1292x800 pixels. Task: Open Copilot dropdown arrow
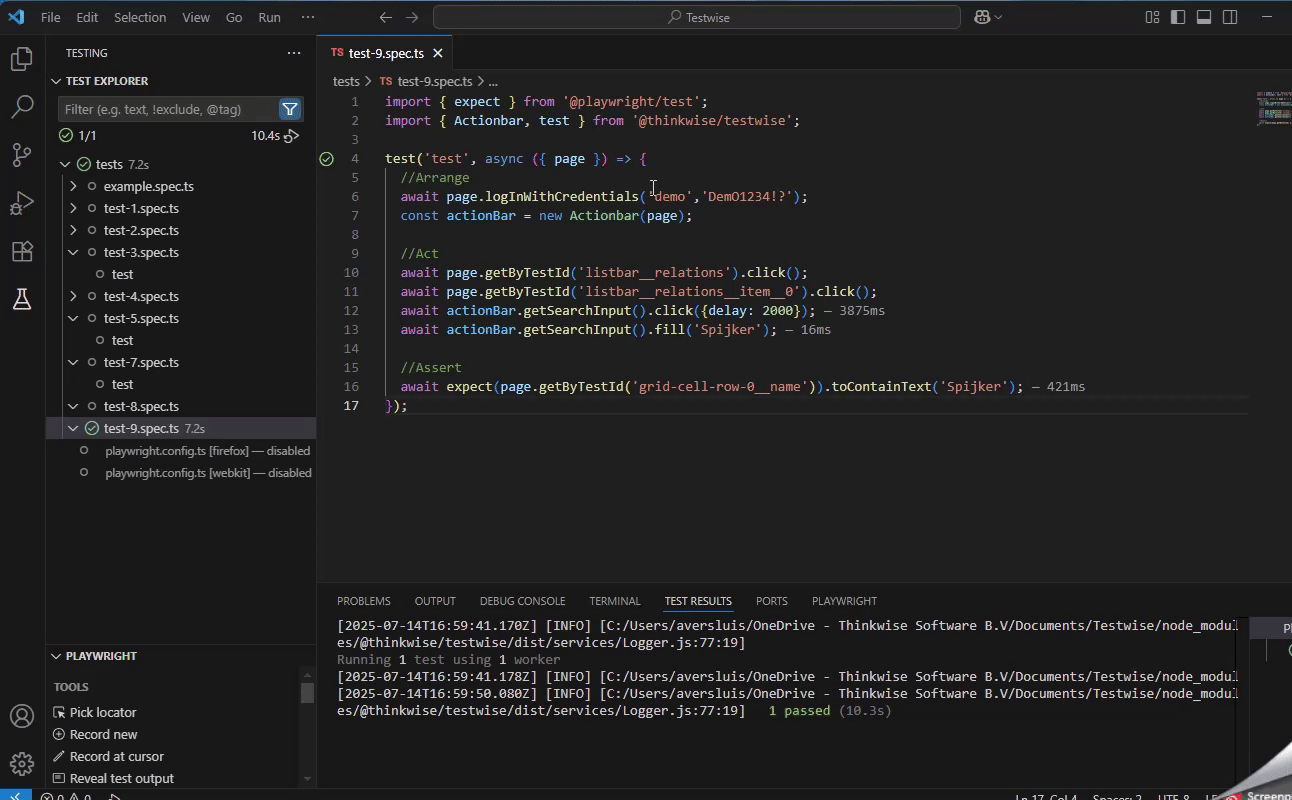[999, 17]
